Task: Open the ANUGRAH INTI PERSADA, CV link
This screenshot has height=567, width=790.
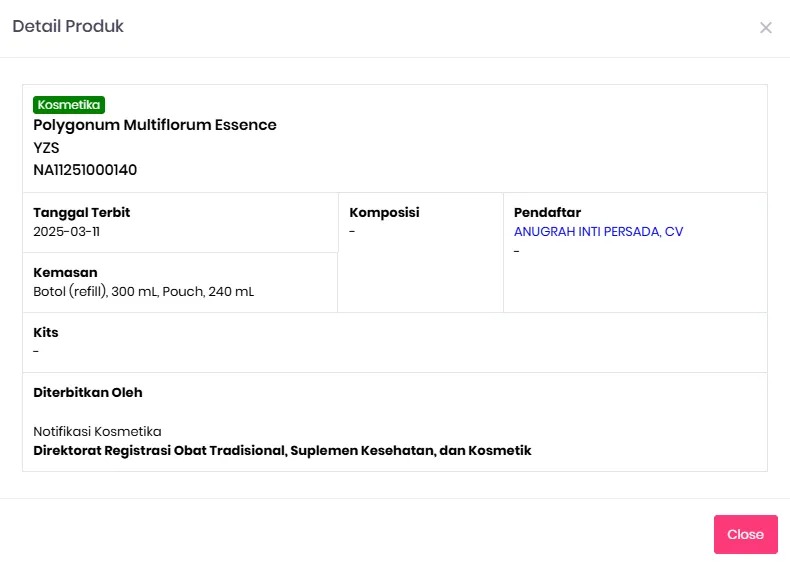Action: [x=598, y=232]
